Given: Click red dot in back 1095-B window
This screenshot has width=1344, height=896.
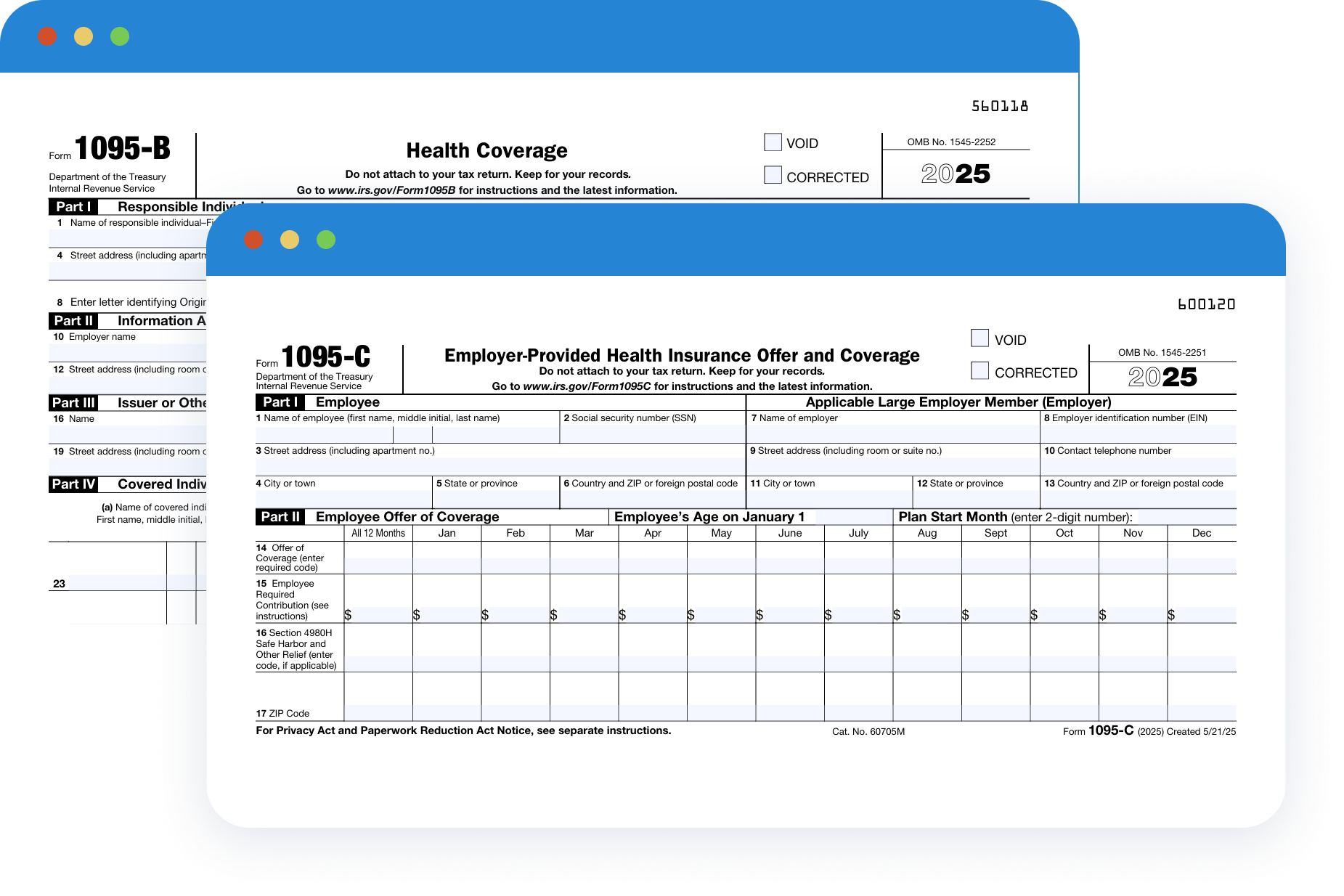Looking at the screenshot, I should click(x=47, y=36).
